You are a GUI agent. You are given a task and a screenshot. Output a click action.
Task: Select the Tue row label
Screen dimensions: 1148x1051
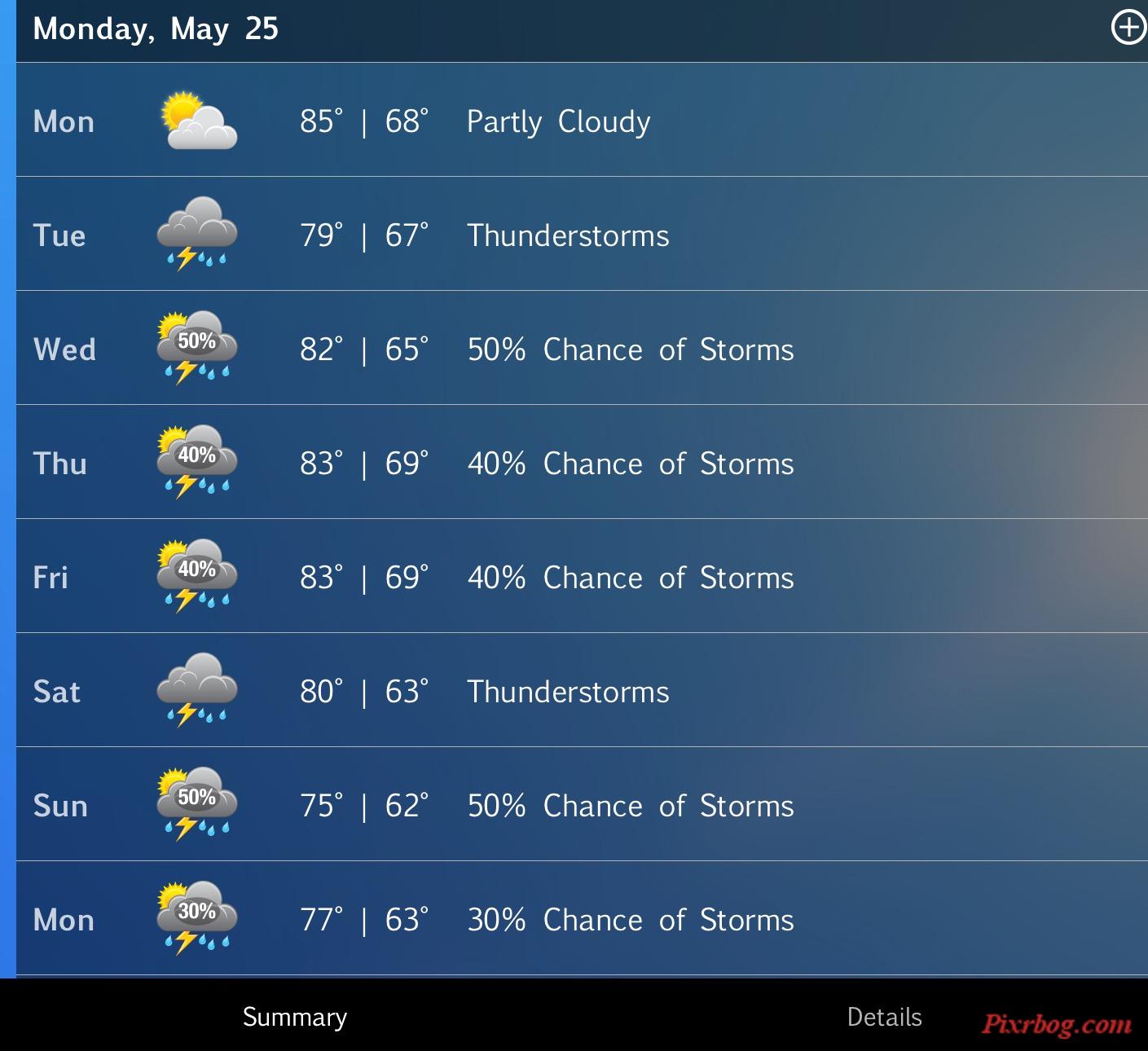point(59,235)
